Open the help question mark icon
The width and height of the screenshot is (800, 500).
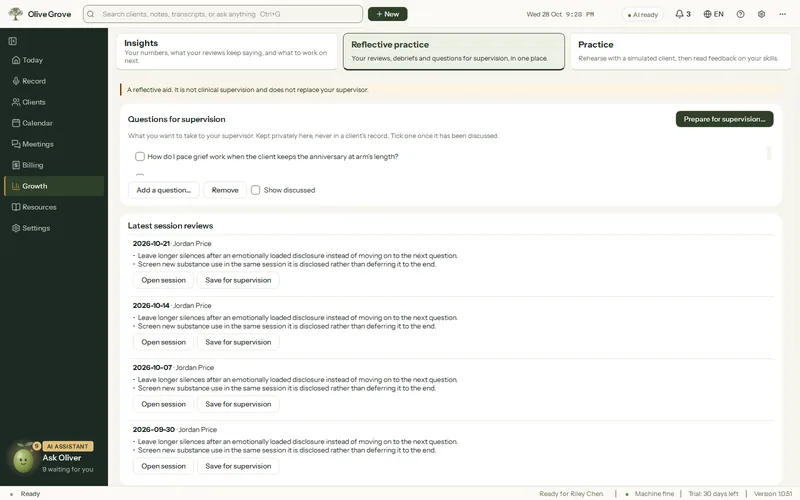(740, 14)
